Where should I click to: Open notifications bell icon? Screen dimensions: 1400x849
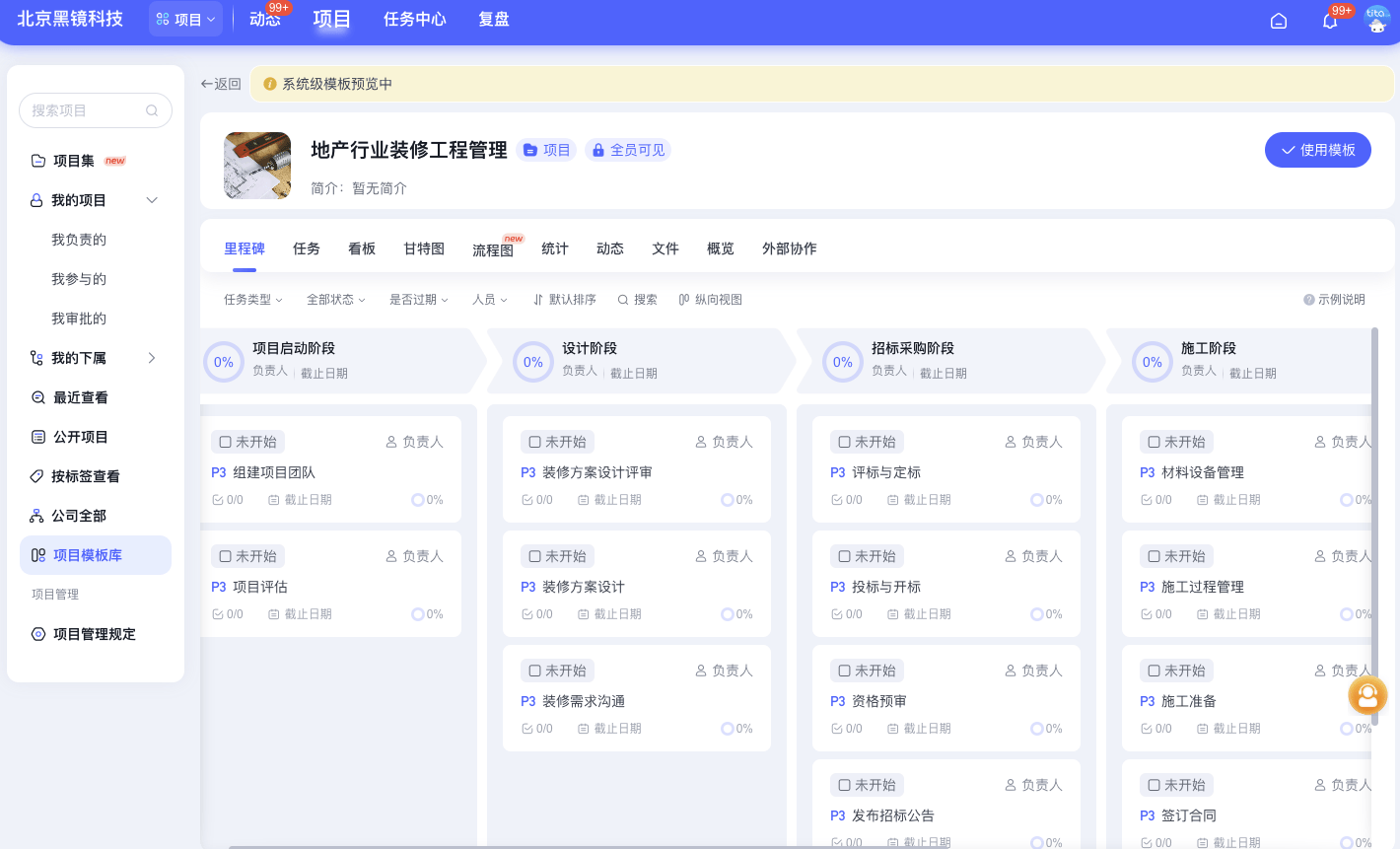[1330, 21]
